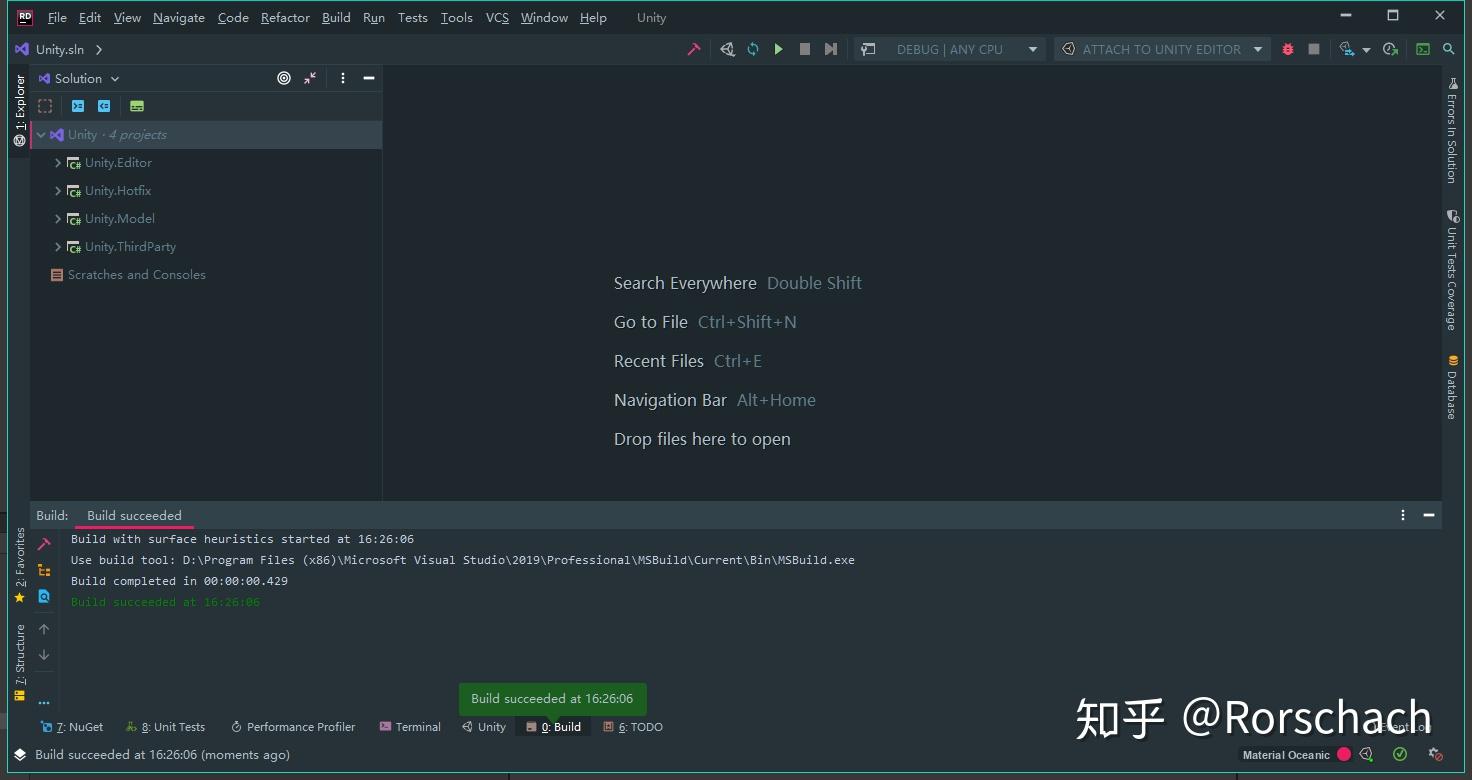
Task: Click the red Debug bug icon
Action: point(1288,49)
